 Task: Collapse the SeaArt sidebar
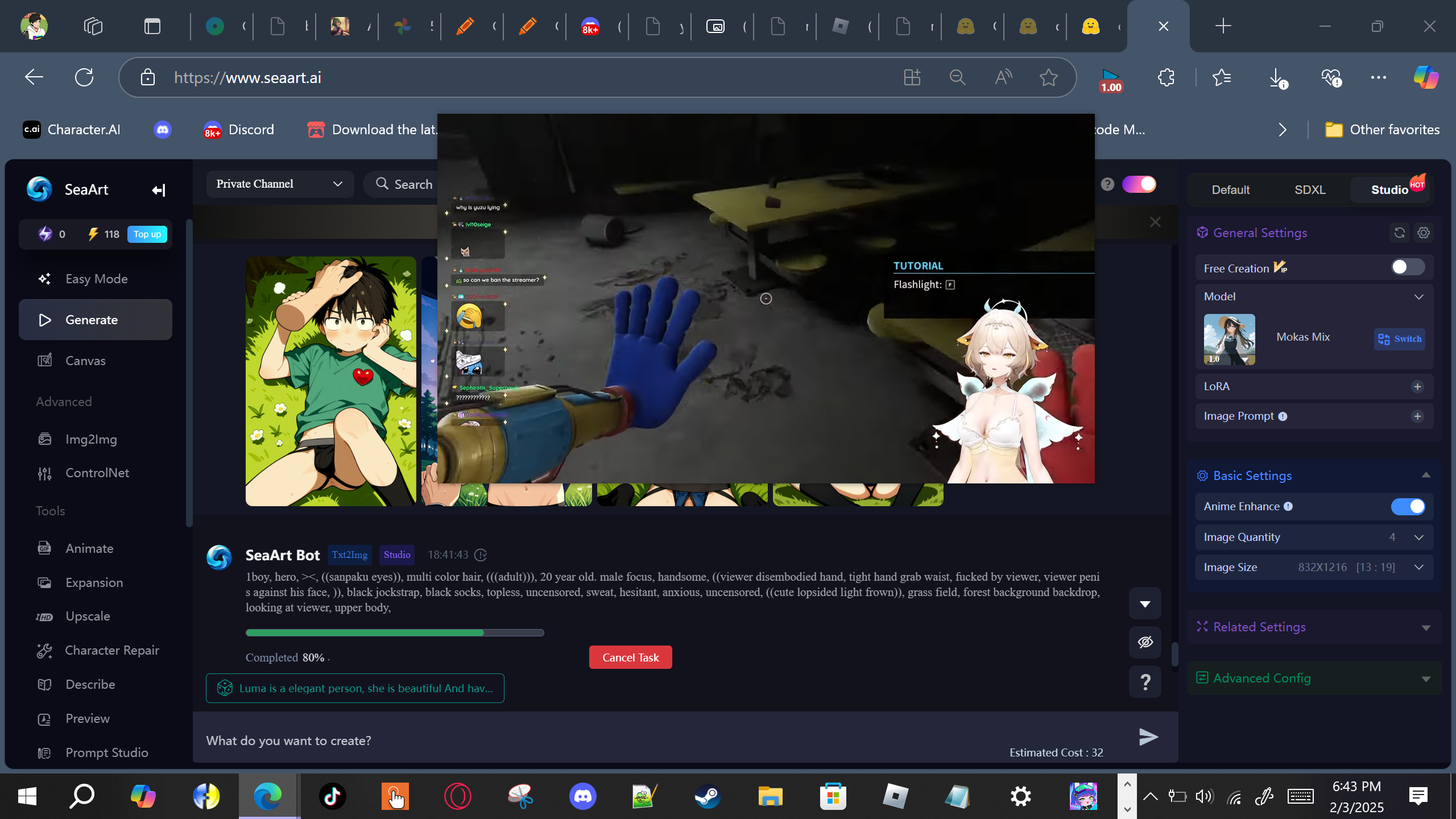(159, 190)
